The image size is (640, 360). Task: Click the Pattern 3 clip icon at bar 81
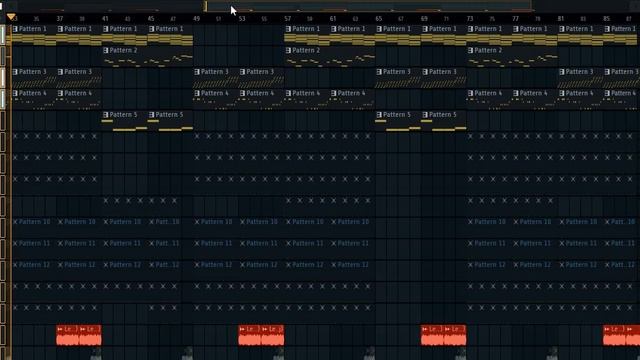tap(562, 72)
